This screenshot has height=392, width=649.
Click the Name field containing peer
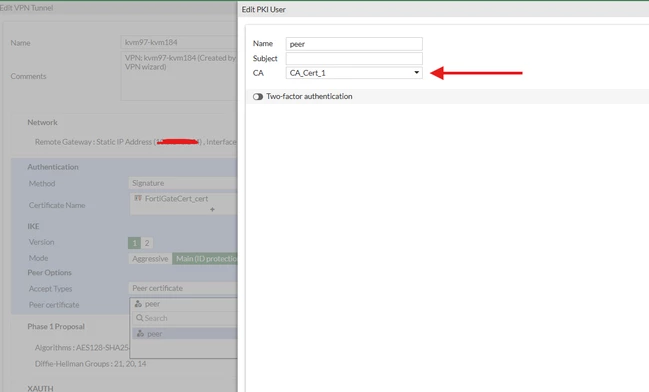pos(354,44)
